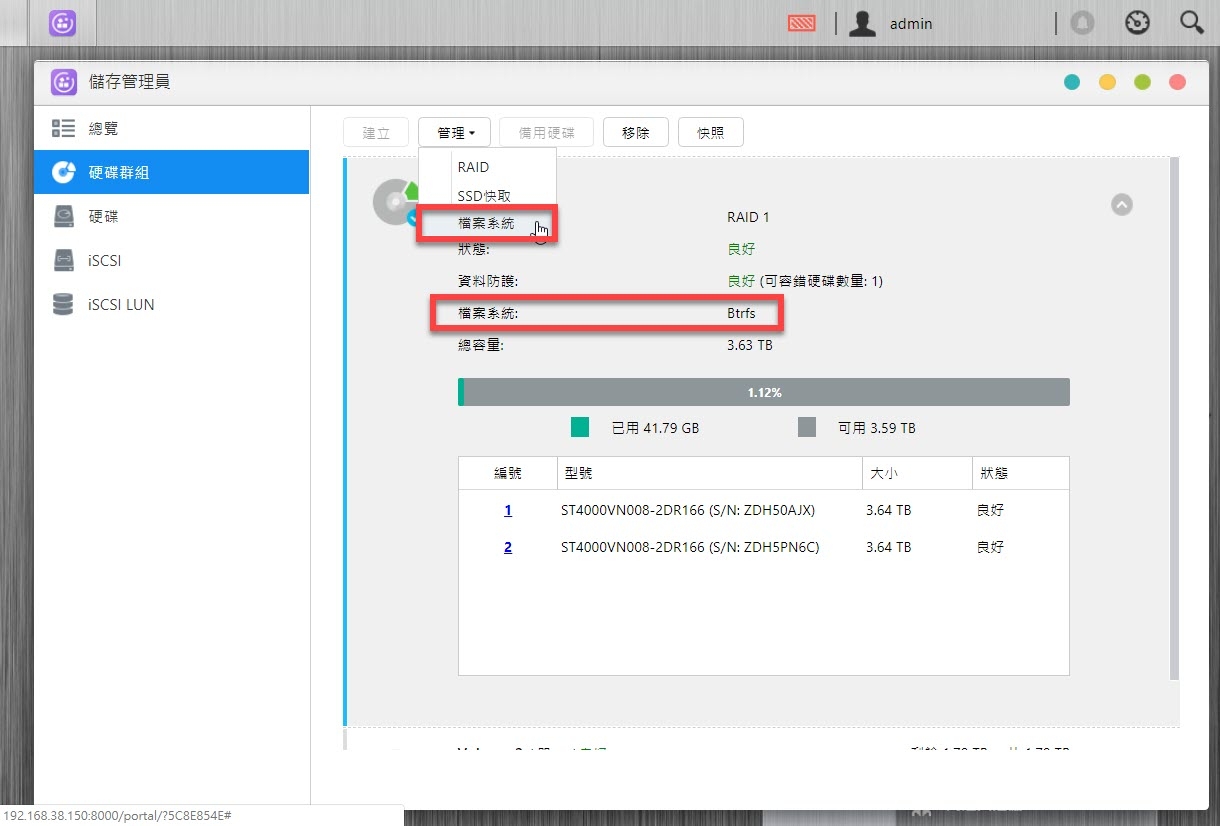
Task: Click the Storage Manager app icon in title bar
Action: tap(64, 82)
